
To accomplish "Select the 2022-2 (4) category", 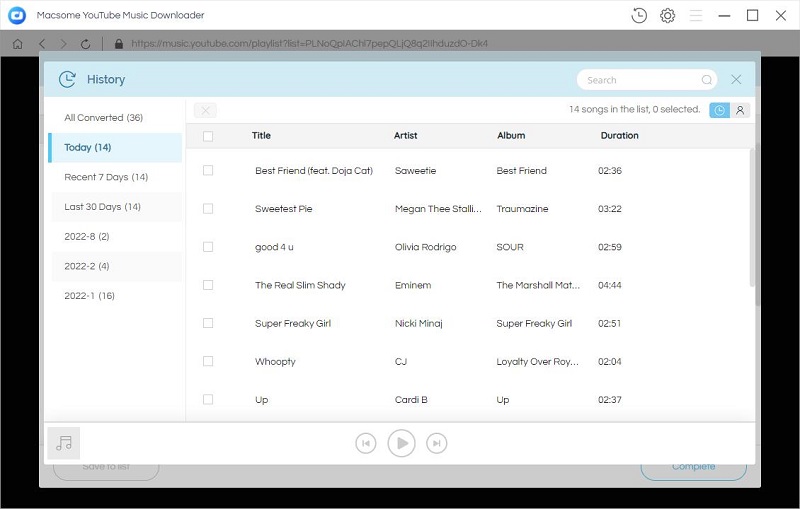I will coord(116,266).
